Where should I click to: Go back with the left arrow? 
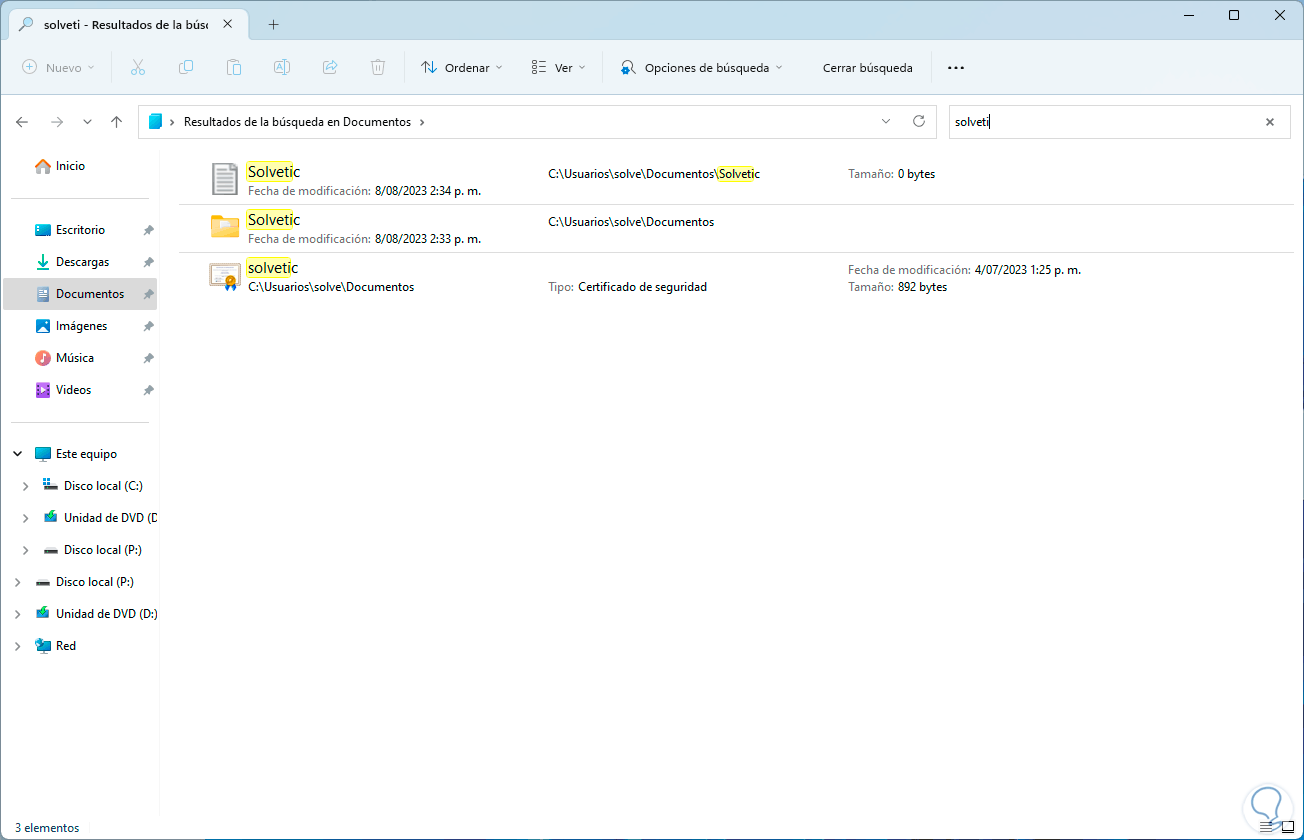(x=22, y=122)
